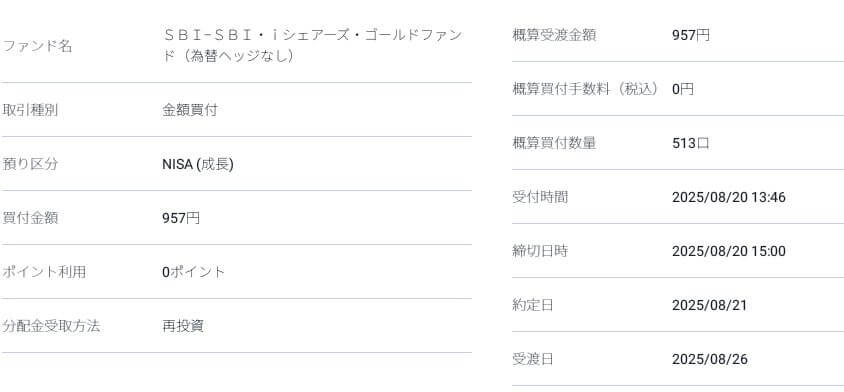This screenshot has width=844, height=392.
Task: Click the 概算買付手数料（税込） label
Action: (585, 89)
